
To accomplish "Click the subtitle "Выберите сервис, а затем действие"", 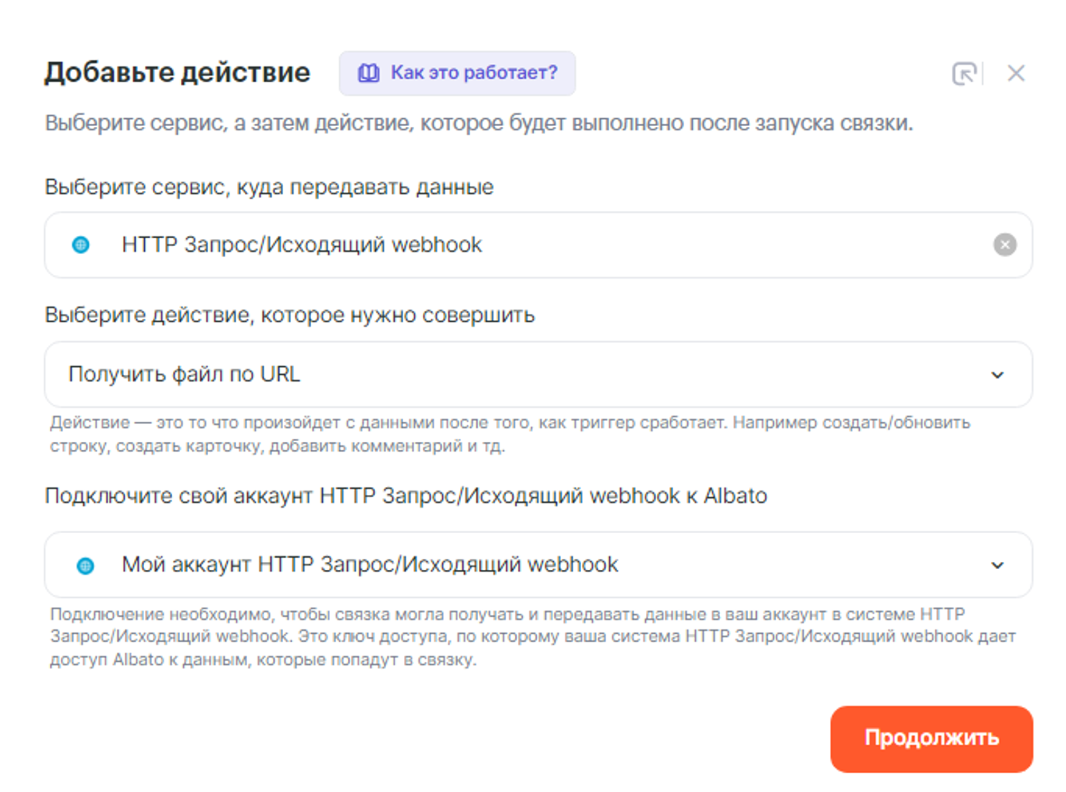I will coord(478,127).
